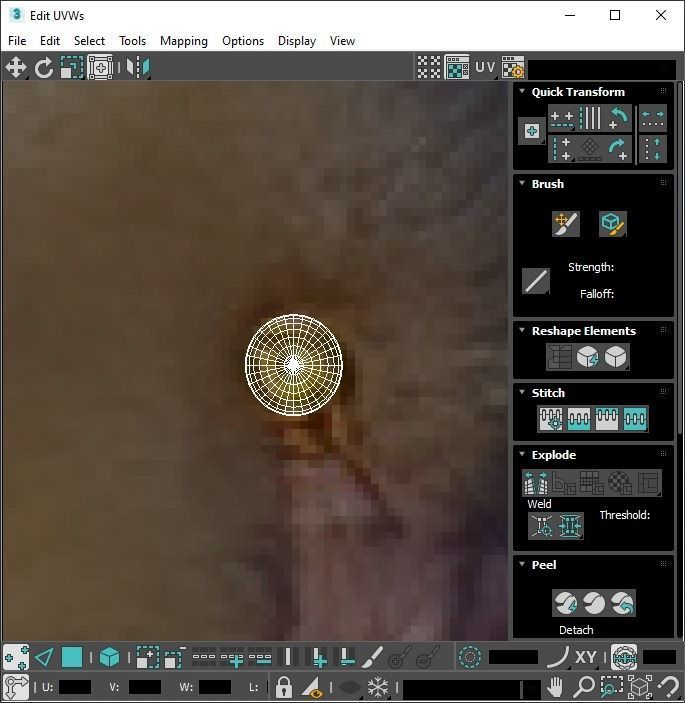Screen dimensions: 685x703
Task: Collapse the Peel rollout
Action: point(522,564)
